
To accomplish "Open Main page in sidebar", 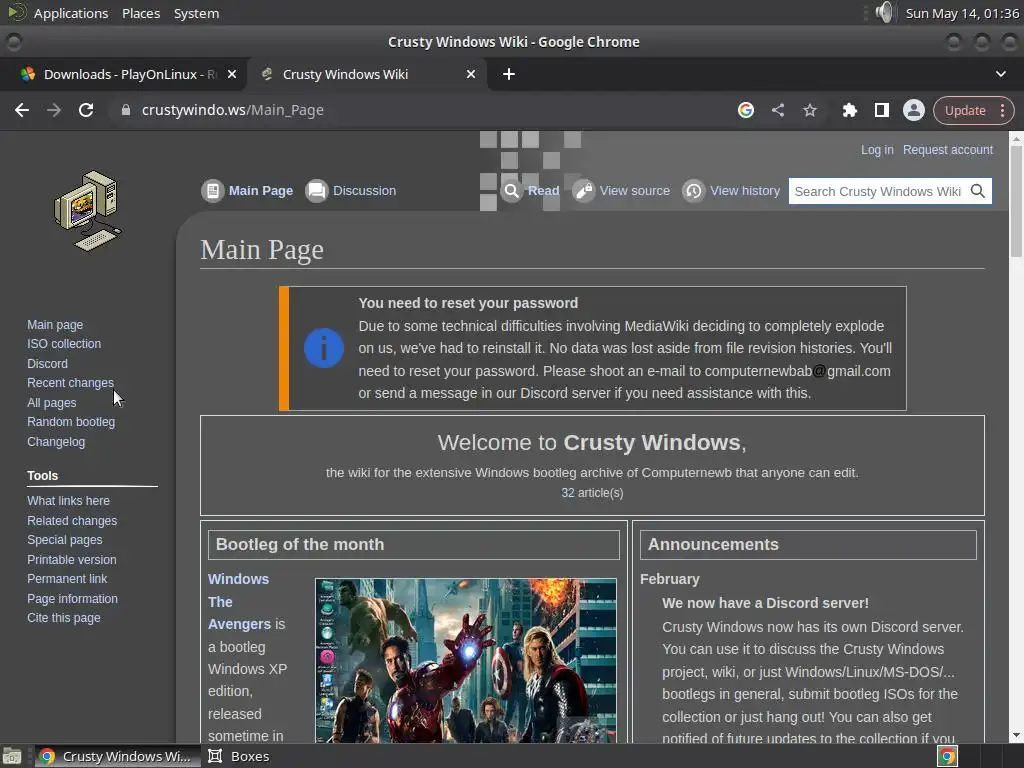I will (55, 325).
